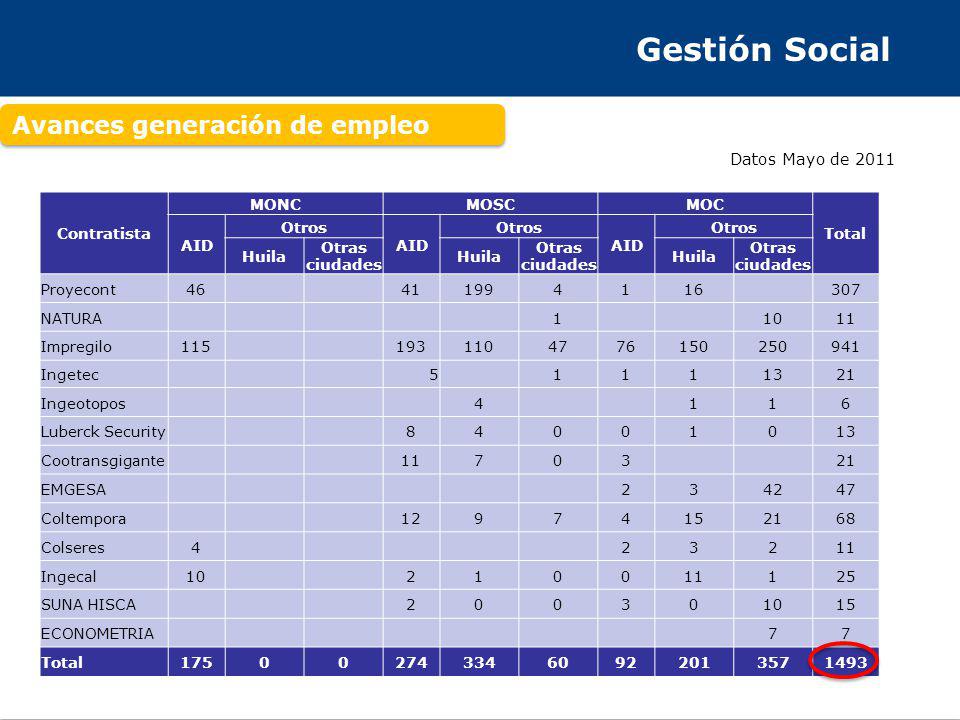This screenshot has width=960, height=720.
Task: Select the "Cootransgigante" row label
Action: (103, 461)
